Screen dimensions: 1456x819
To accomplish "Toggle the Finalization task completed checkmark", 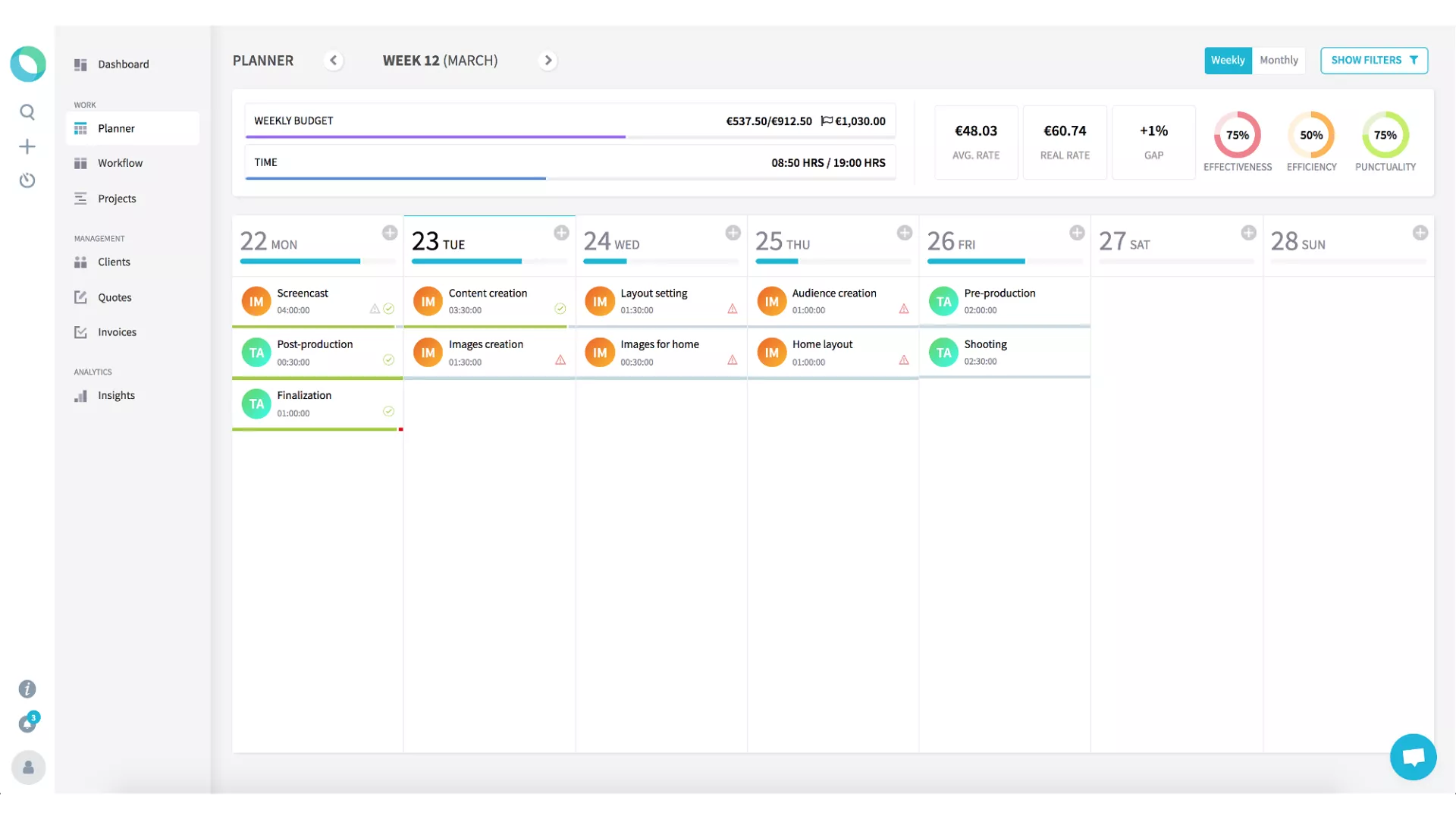I will coord(388,411).
